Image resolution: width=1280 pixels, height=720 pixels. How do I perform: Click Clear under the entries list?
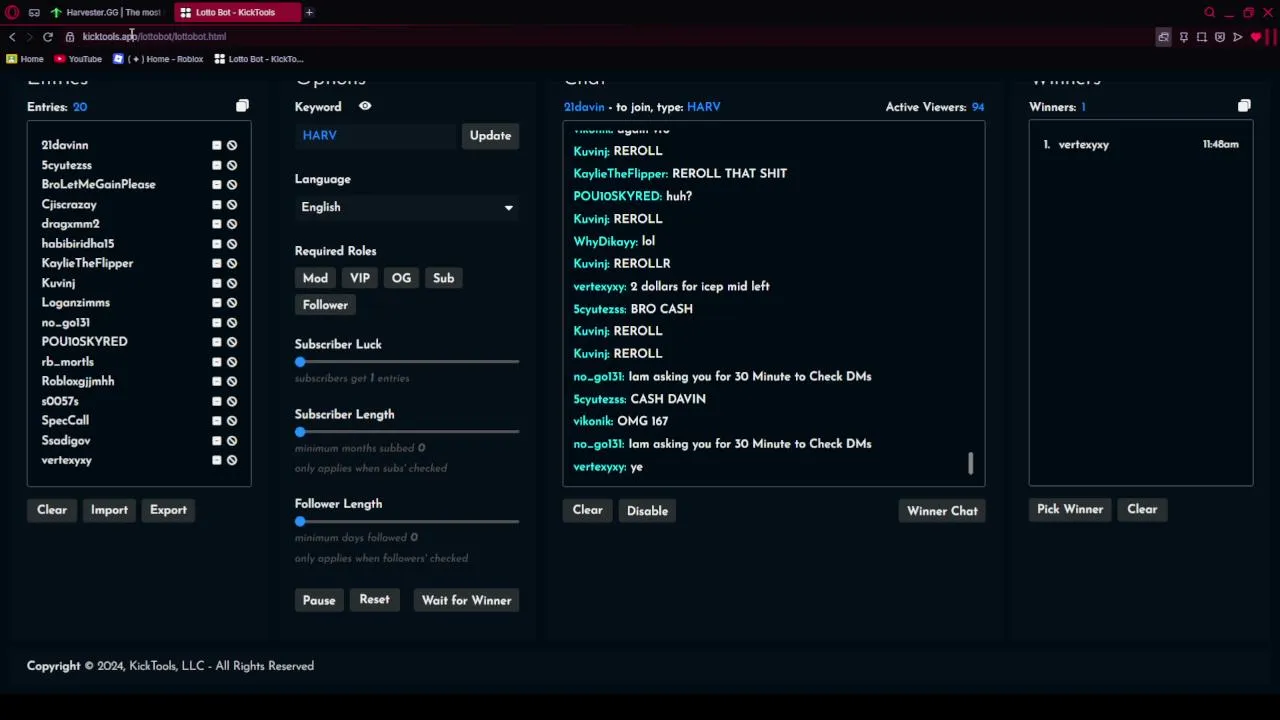pos(52,510)
